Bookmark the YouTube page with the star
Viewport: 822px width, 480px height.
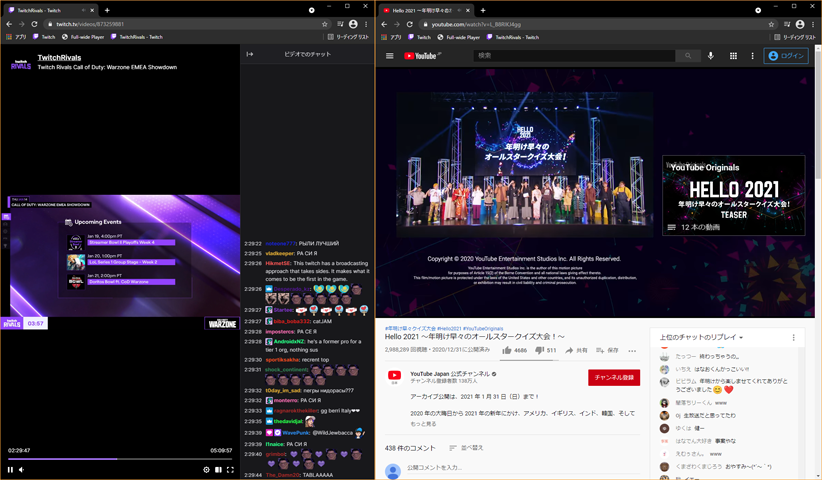click(771, 24)
